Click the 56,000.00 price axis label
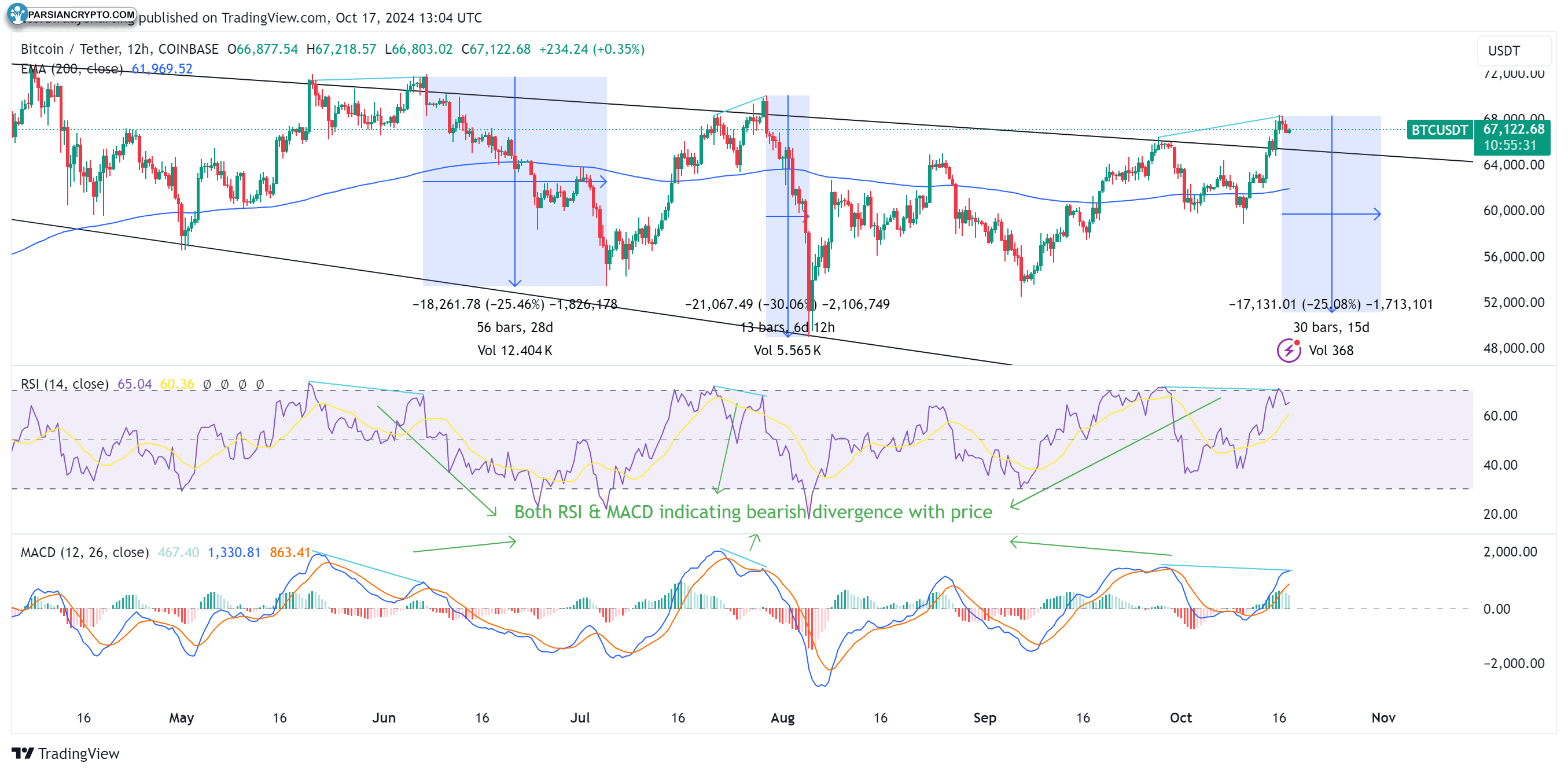Screen dimensions: 1568x774 pyautogui.click(x=1514, y=257)
